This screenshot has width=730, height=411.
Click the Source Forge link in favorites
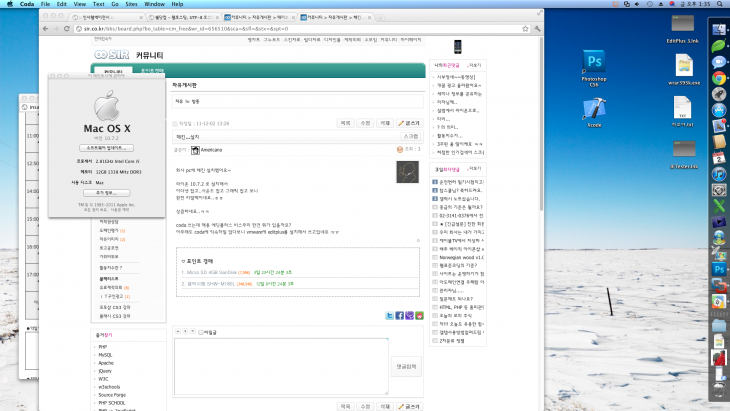tap(112, 395)
